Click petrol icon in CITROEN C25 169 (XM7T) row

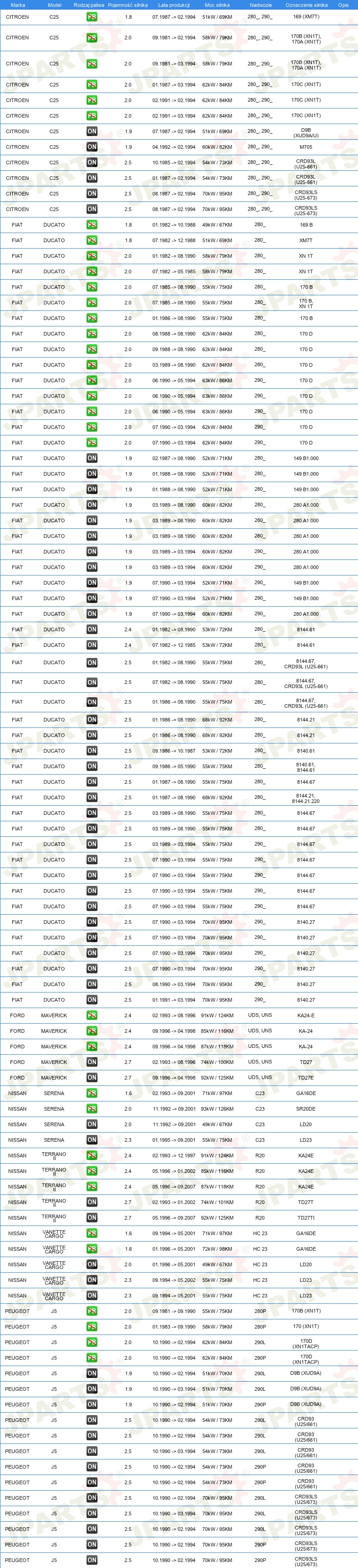91,17
